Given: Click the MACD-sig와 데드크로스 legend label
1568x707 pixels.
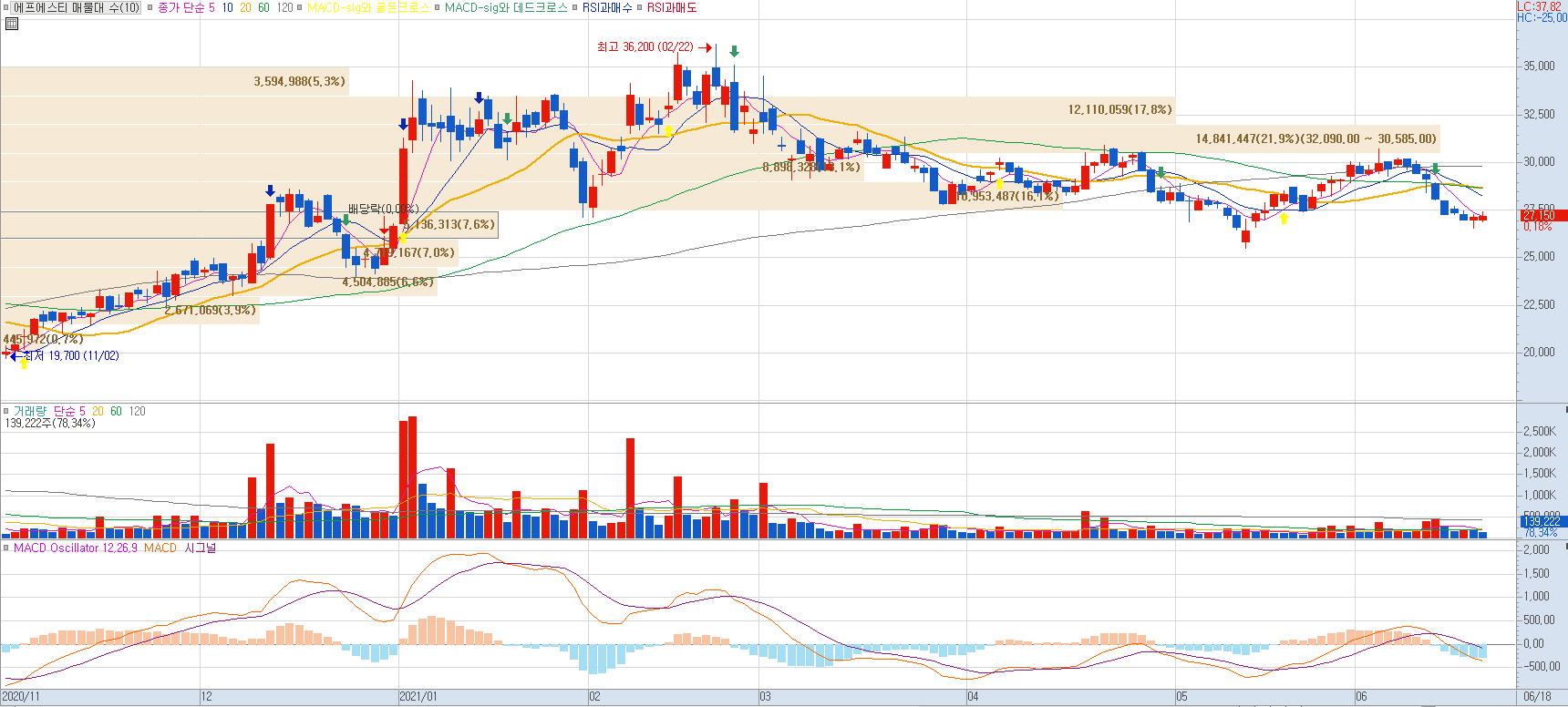Looking at the screenshot, I should coord(506,7).
